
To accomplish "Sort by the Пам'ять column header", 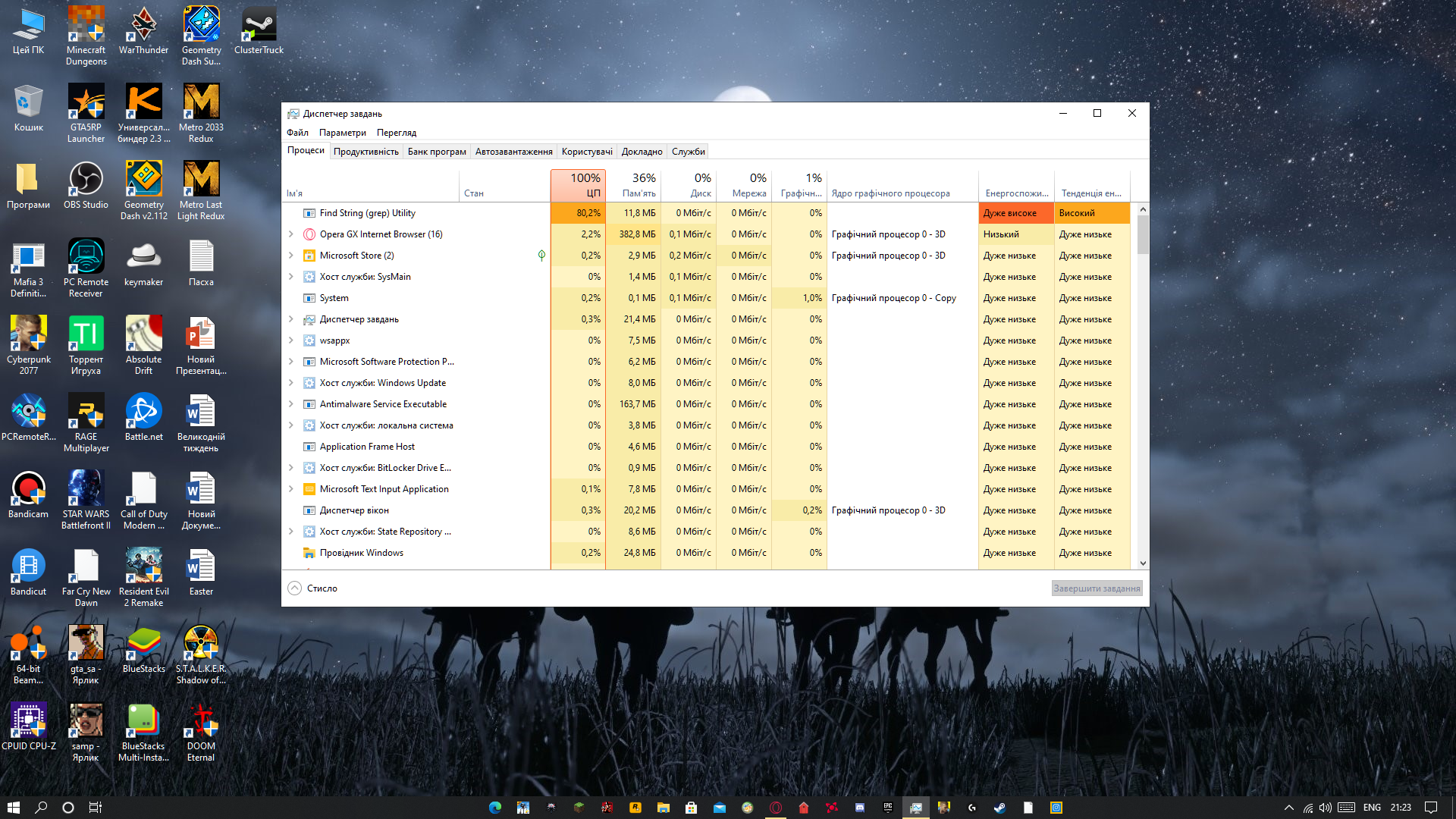I will tap(634, 186).
